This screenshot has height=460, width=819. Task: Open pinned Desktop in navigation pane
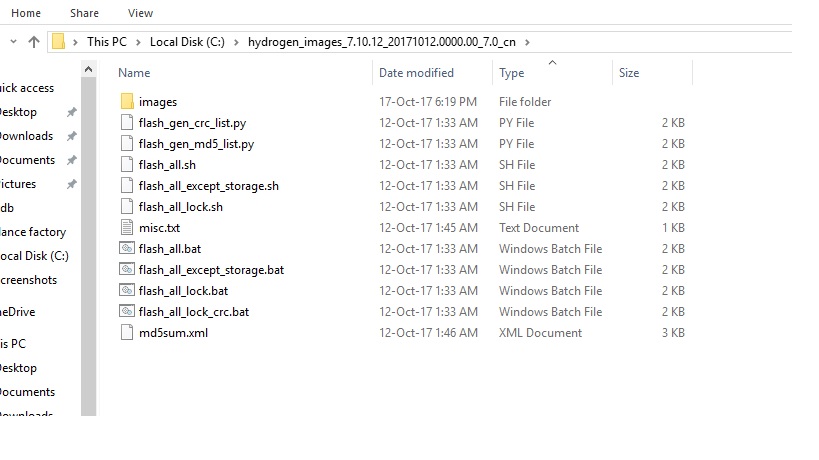pos(18,112)
